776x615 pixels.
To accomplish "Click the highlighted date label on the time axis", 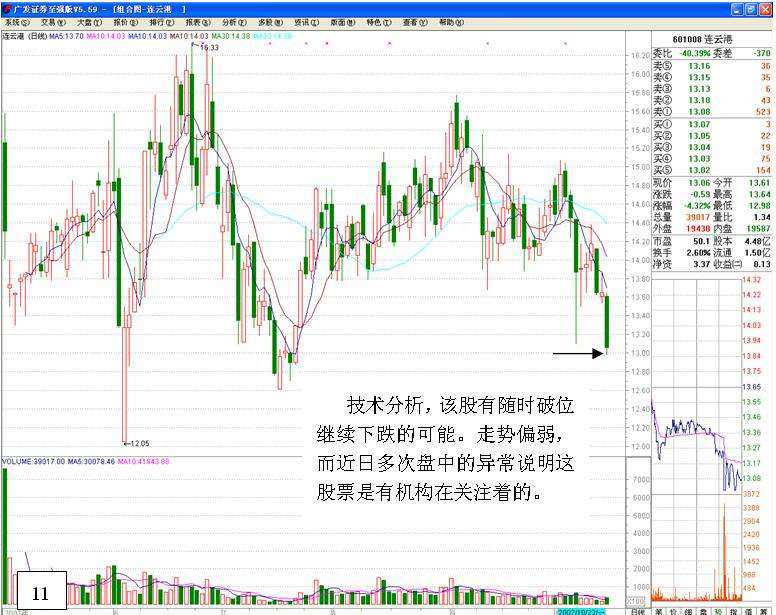I will pyautogui.click(x=582, y=612).
